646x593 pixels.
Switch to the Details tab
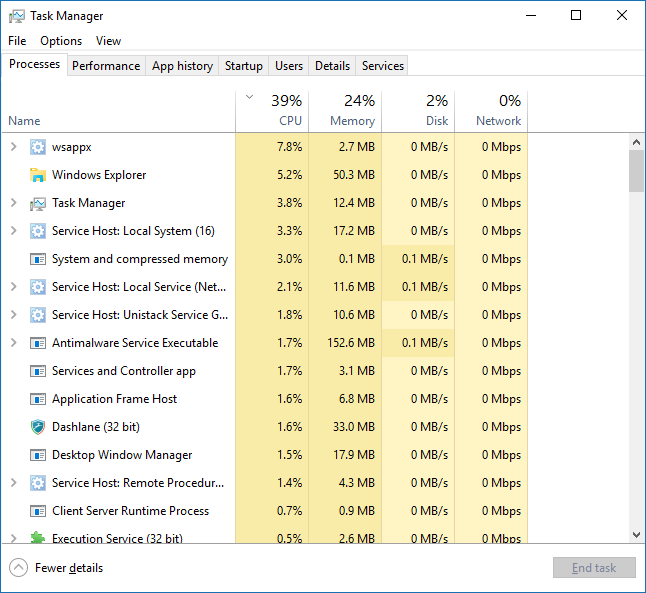click(332, 66)
